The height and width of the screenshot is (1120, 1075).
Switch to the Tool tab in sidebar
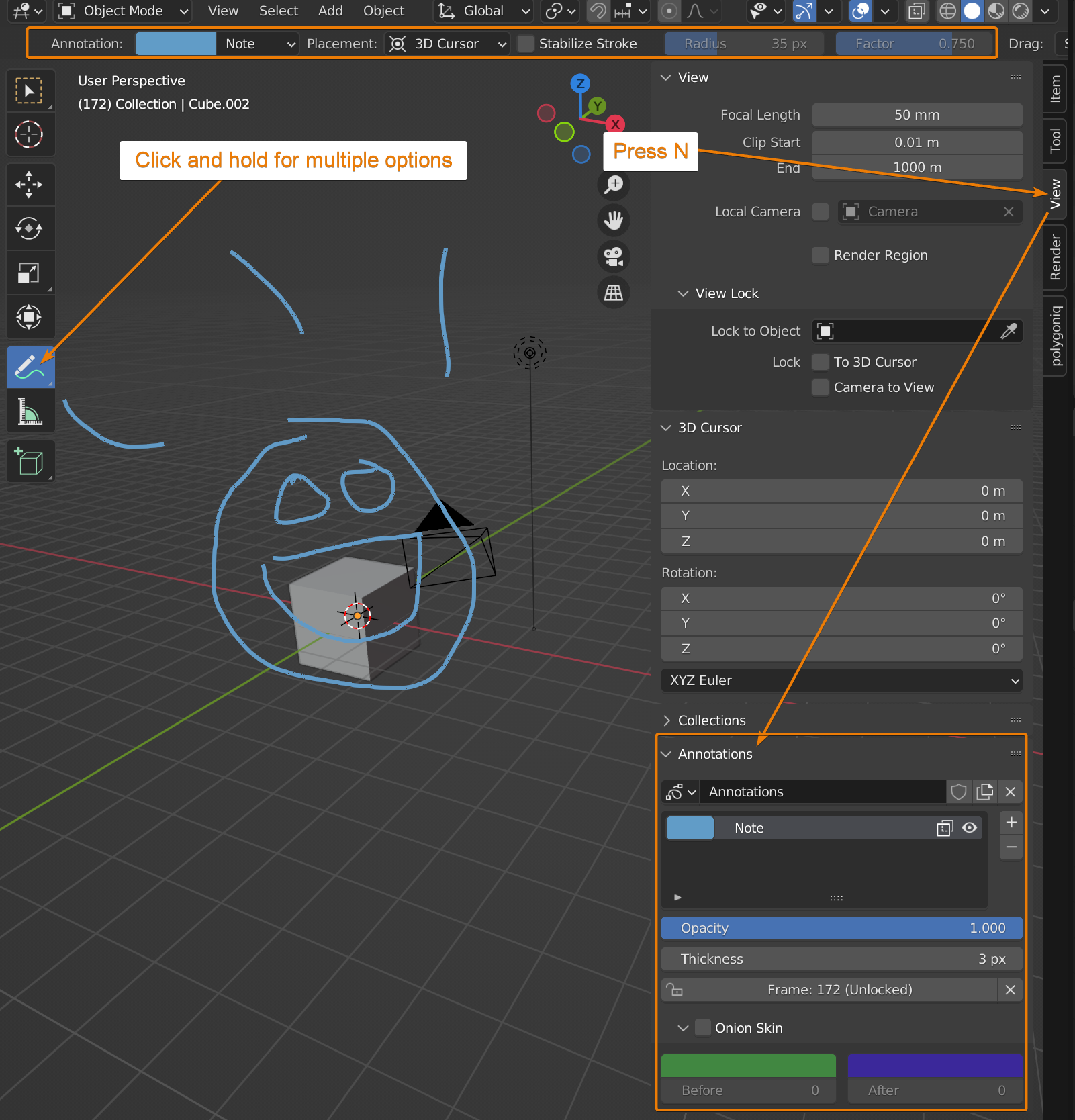[1054, 141]
